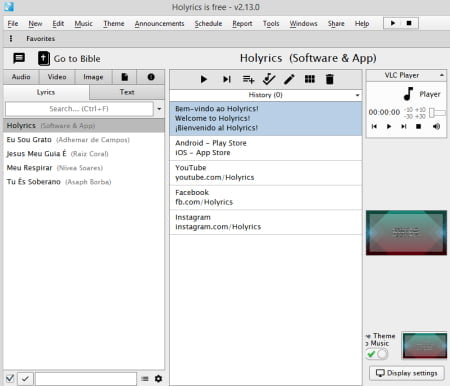Open the Music menu
The width and height of the screenshot is (450, 386).
(83, 24)
